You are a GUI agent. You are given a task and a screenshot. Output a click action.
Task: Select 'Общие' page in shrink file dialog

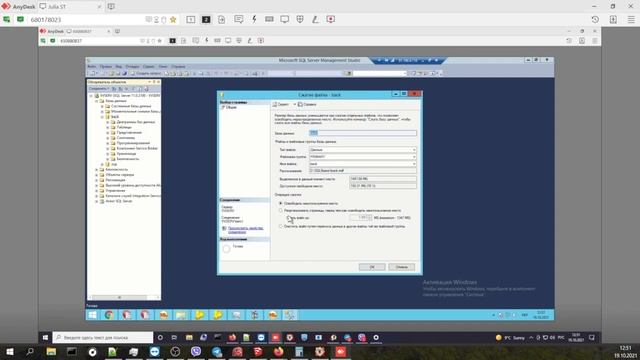231,107
